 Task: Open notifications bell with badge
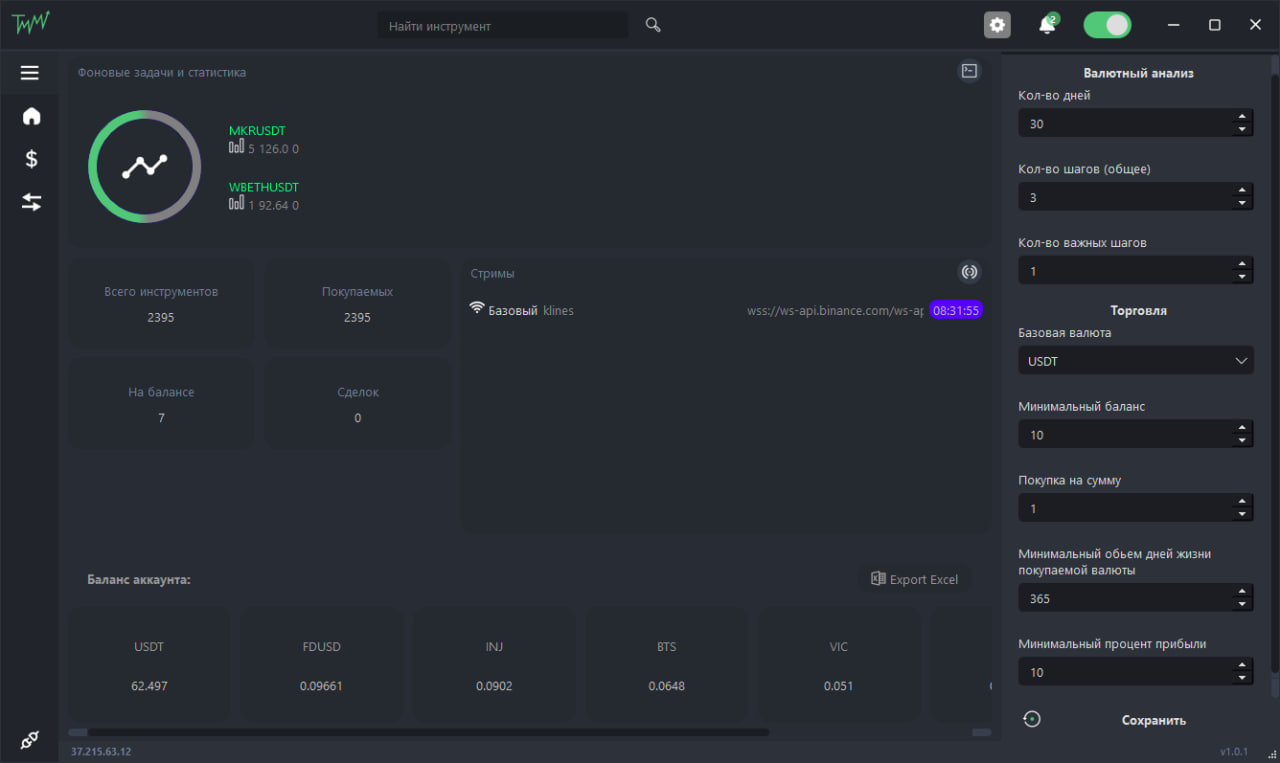(x=1048, y=24)
